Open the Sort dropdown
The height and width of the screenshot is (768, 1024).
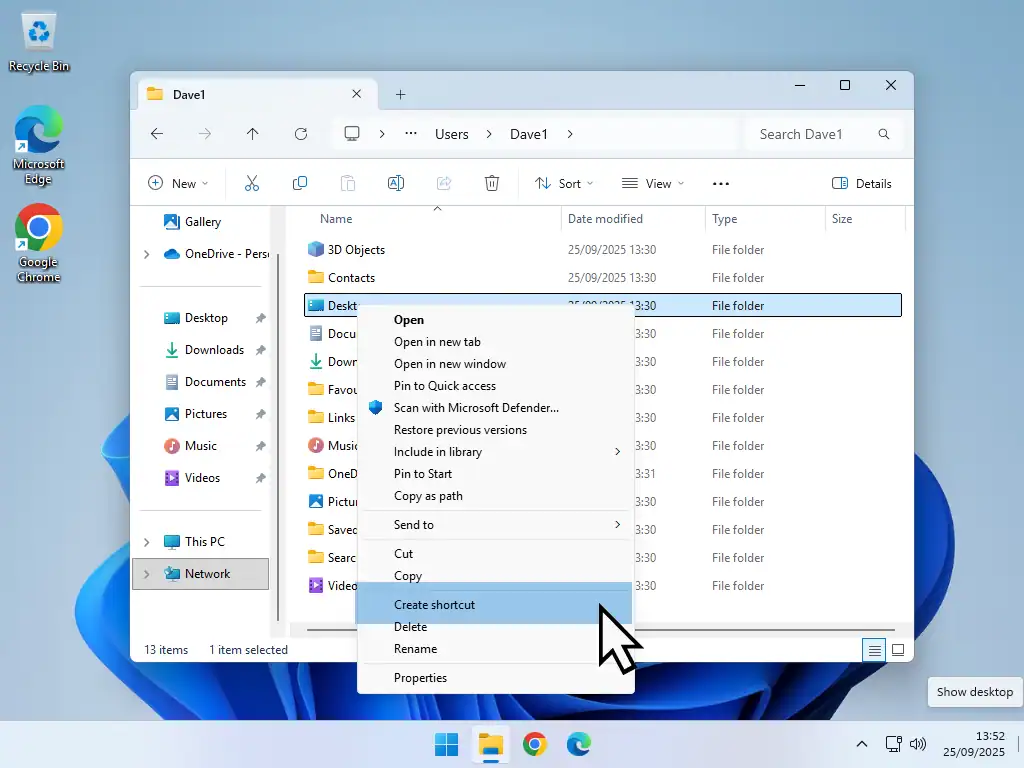(564, 184)
